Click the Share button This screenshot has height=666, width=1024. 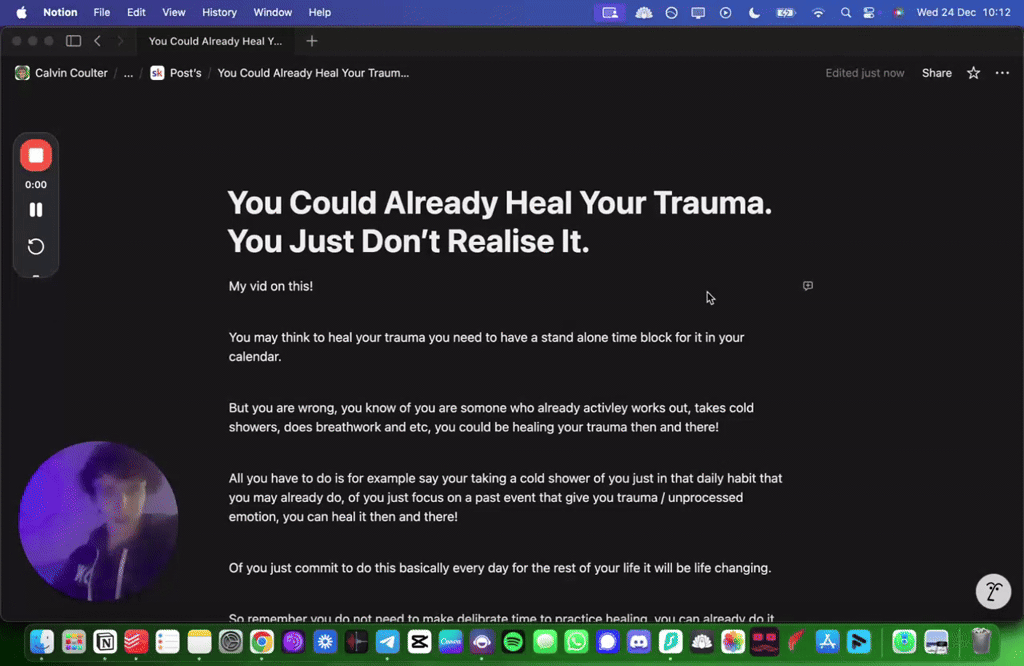tap(936, 72)
